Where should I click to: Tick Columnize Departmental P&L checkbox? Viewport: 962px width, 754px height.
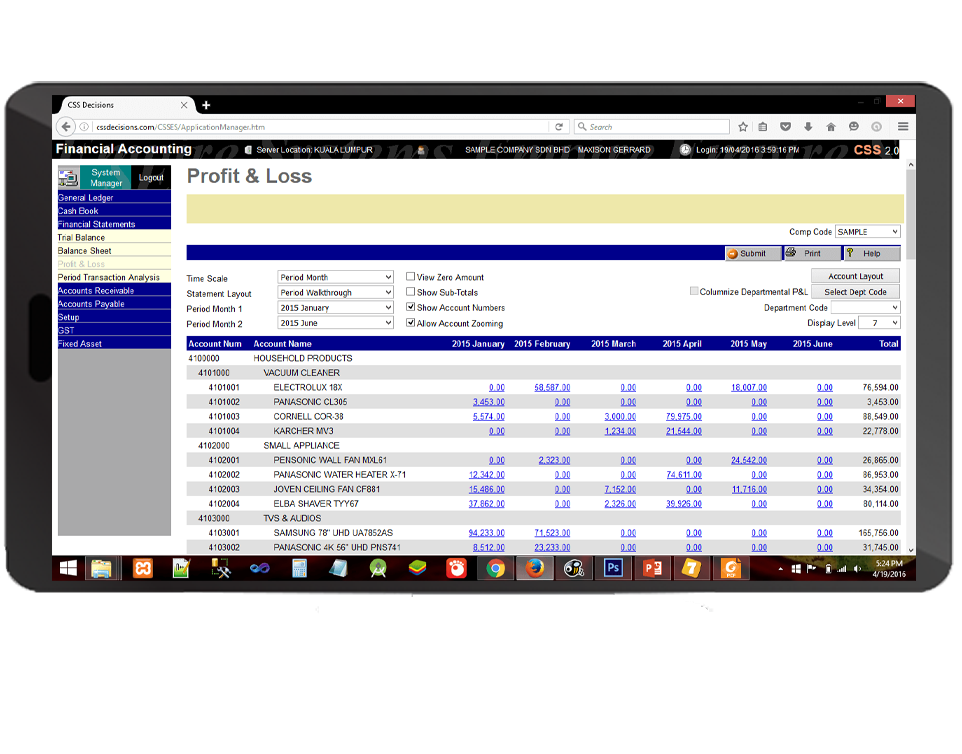[694, 291]
